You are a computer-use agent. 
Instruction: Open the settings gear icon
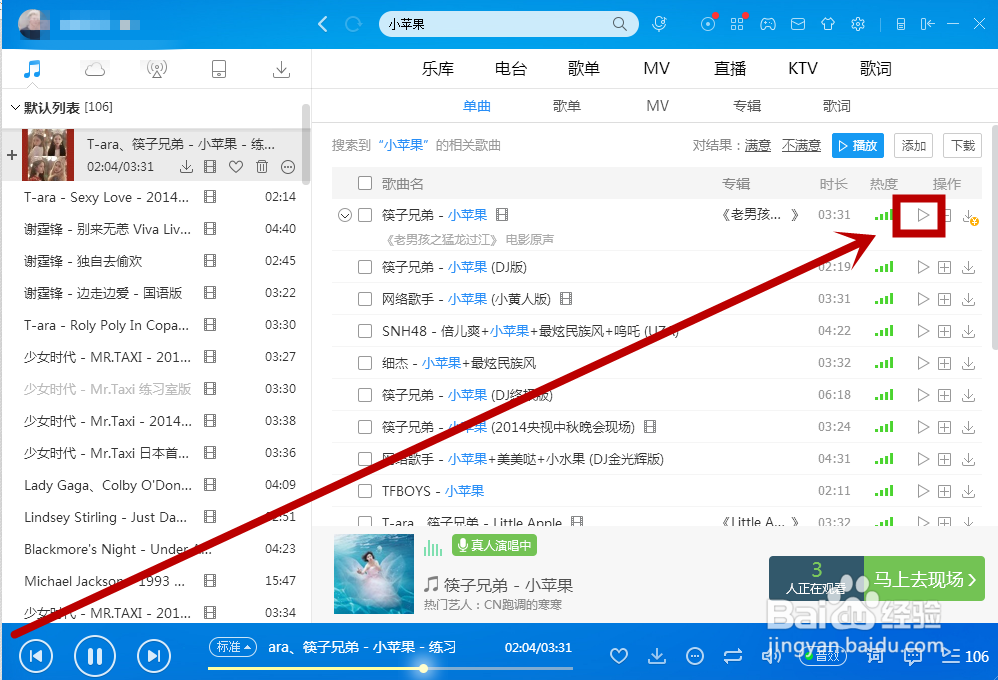858,24
